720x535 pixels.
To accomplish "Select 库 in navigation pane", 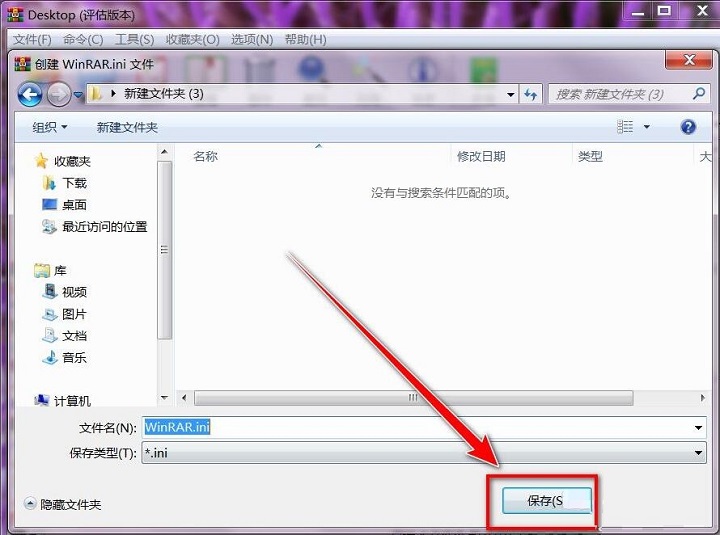I will click(x=60, y=271).
